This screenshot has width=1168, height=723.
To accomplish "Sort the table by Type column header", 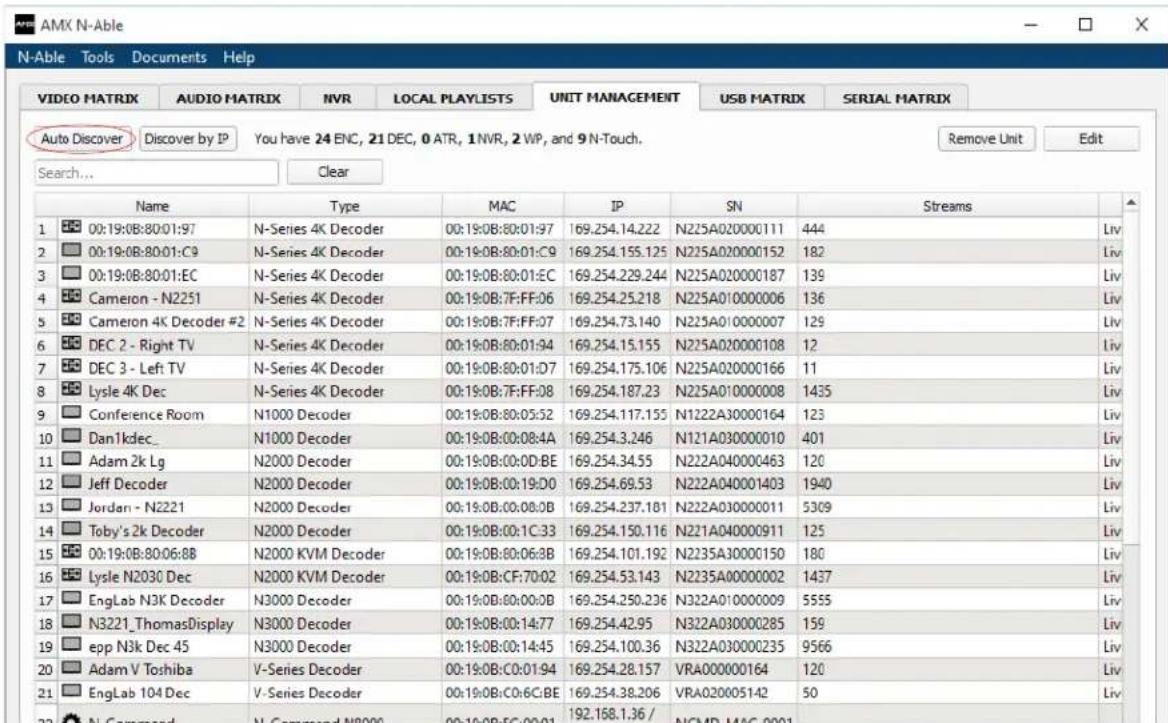I will [x=345, y=206].
